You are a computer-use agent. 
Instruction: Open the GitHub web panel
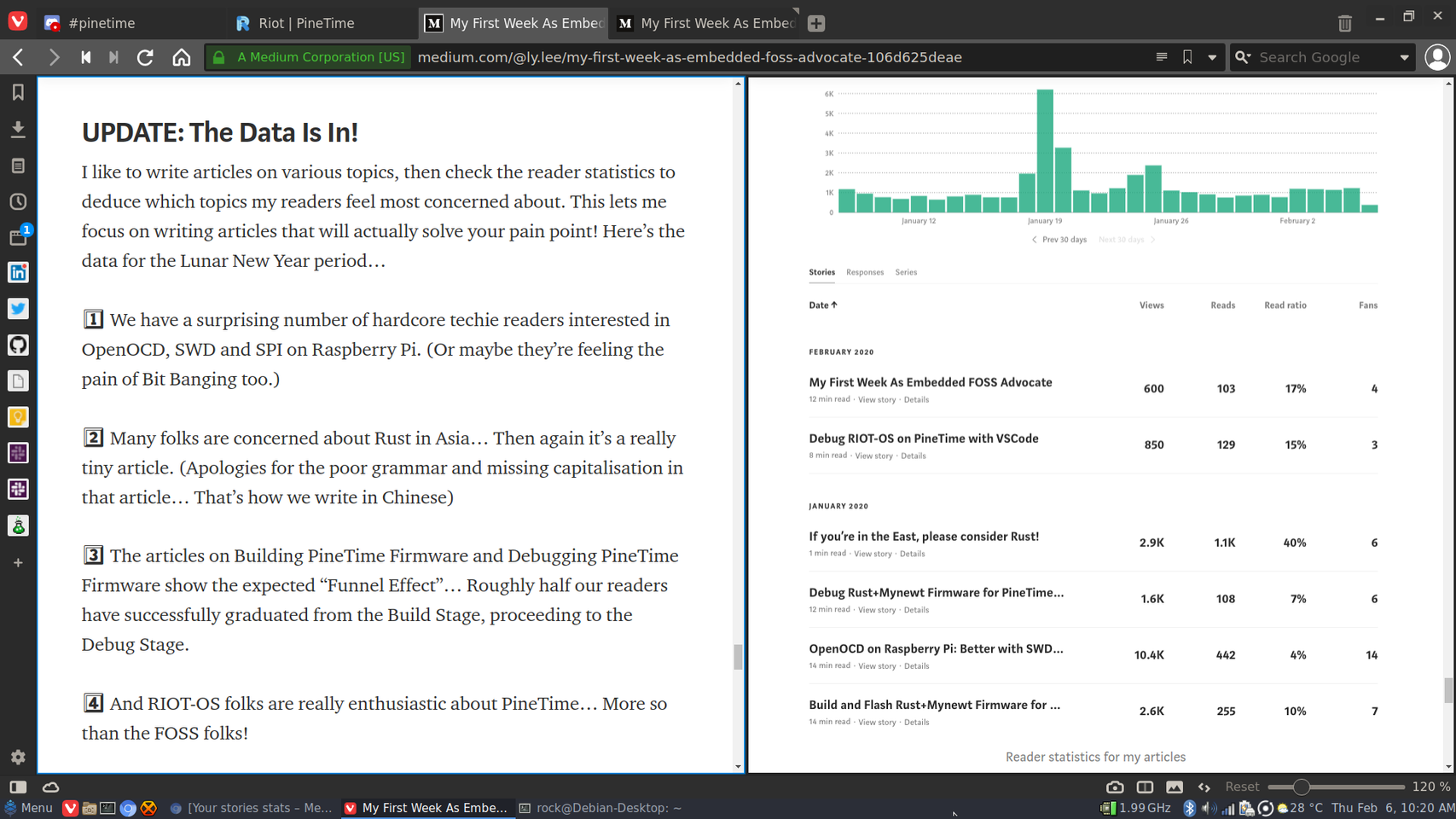[x=18, y=345]
